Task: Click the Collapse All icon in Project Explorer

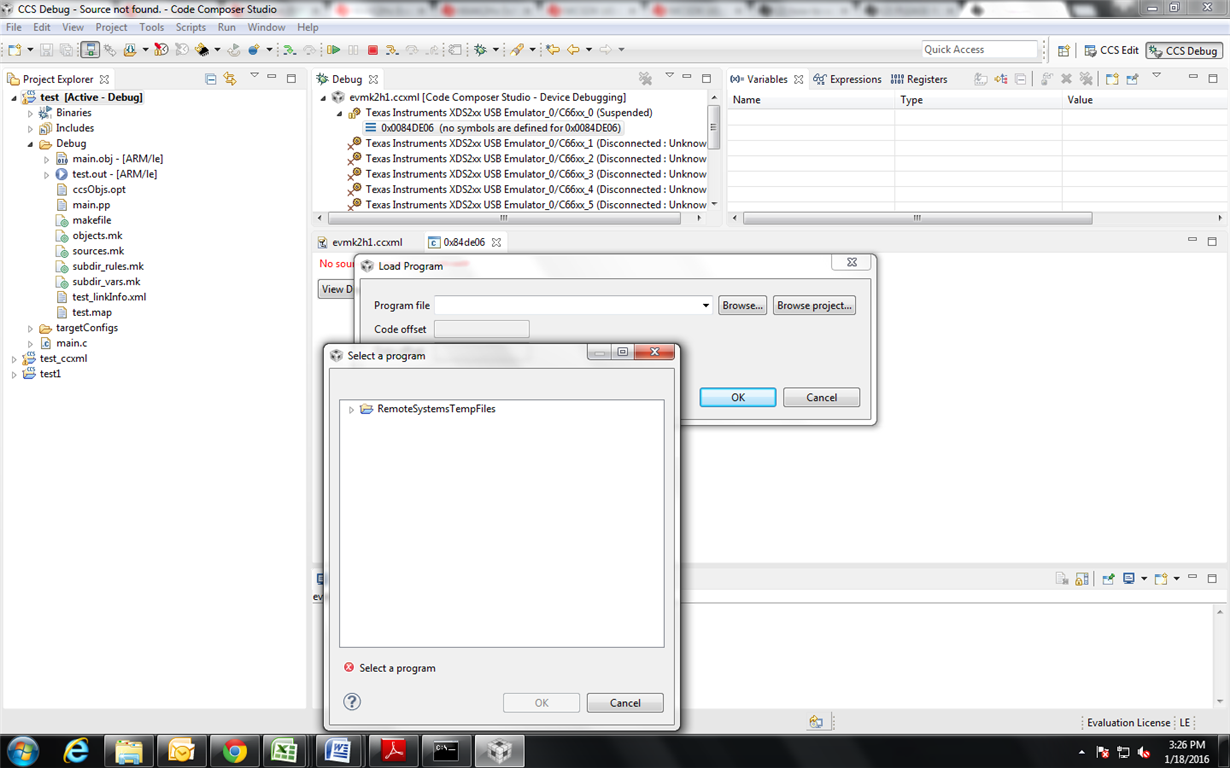Action: [x=210, y=78]
